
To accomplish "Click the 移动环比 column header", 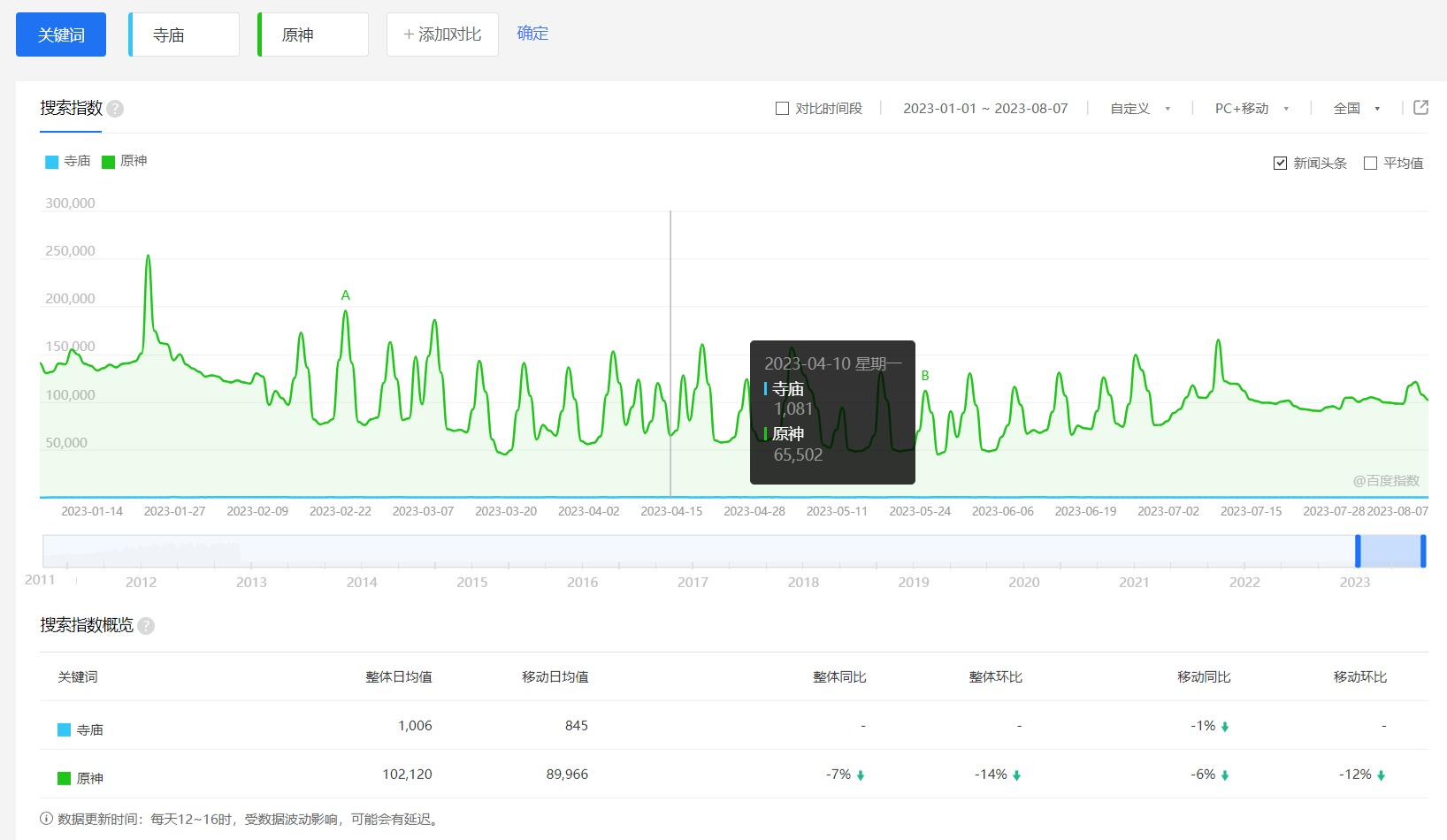I will point(1360,677).
